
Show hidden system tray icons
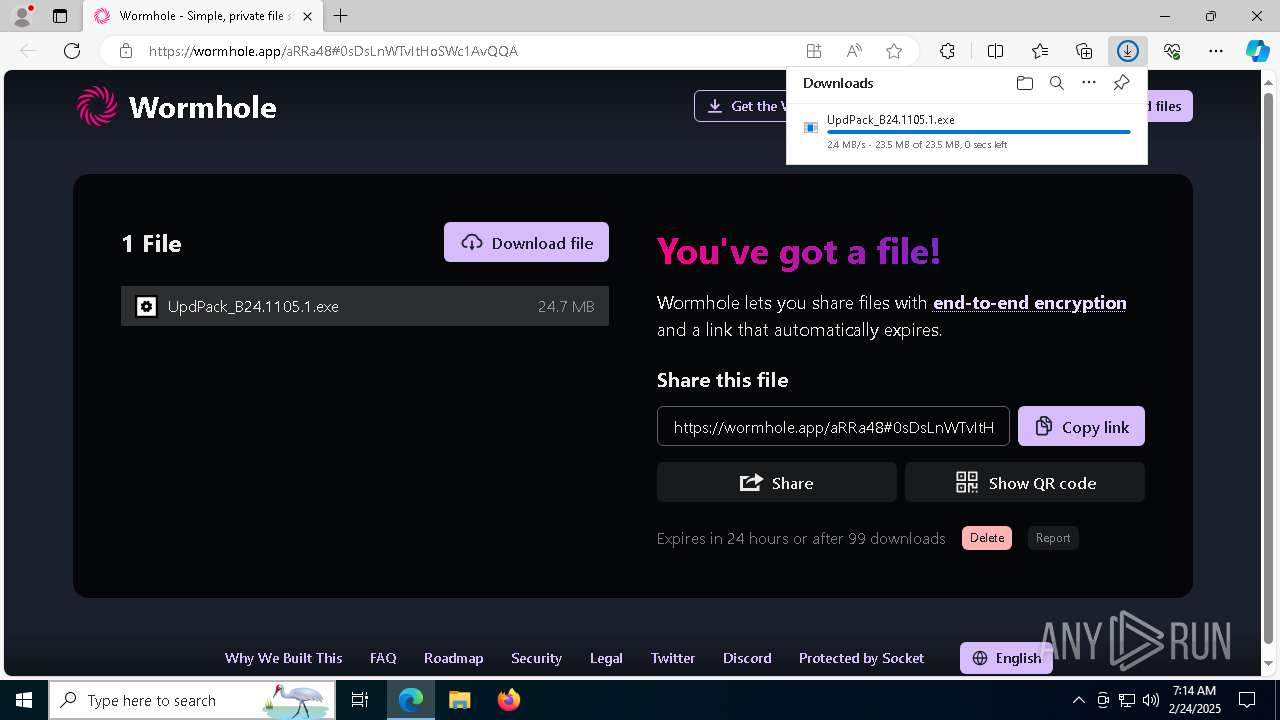(1078, 700)
